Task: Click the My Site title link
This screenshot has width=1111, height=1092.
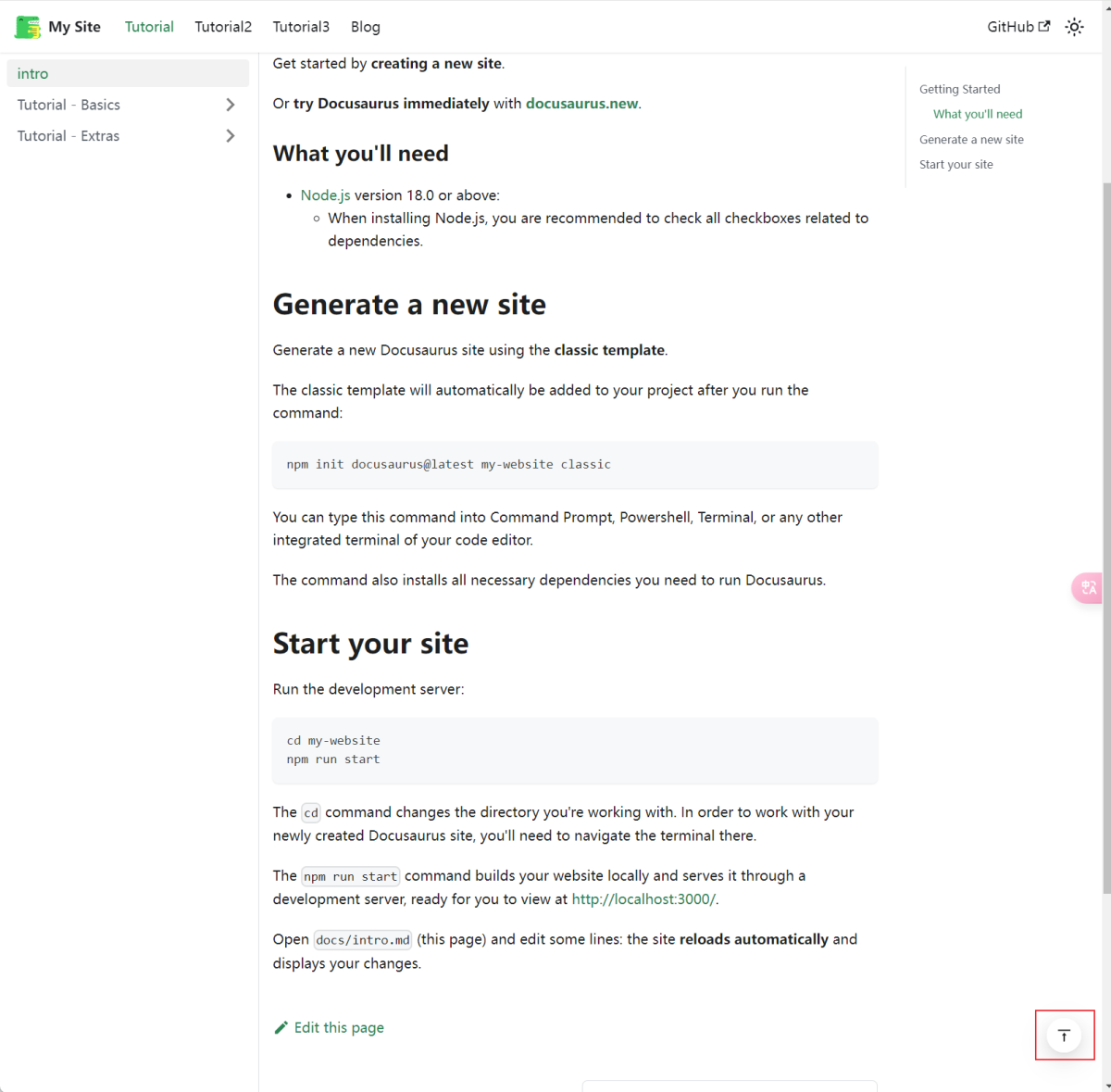Action: pyautogui.click(x=75, y=27)
